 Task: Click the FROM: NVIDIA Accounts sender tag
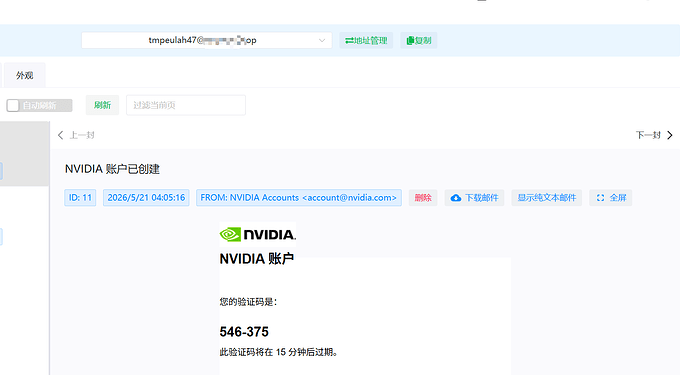click(299, 198)
